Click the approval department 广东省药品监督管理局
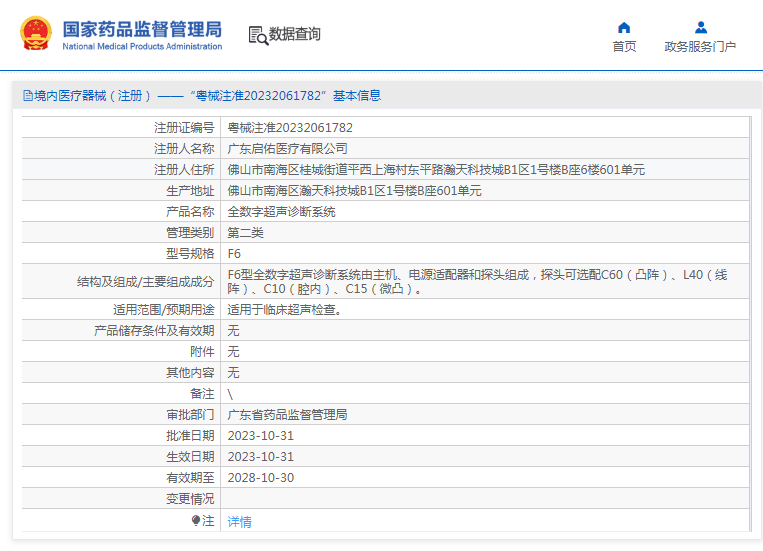This screenshot has height=551, width=763. 288,415
